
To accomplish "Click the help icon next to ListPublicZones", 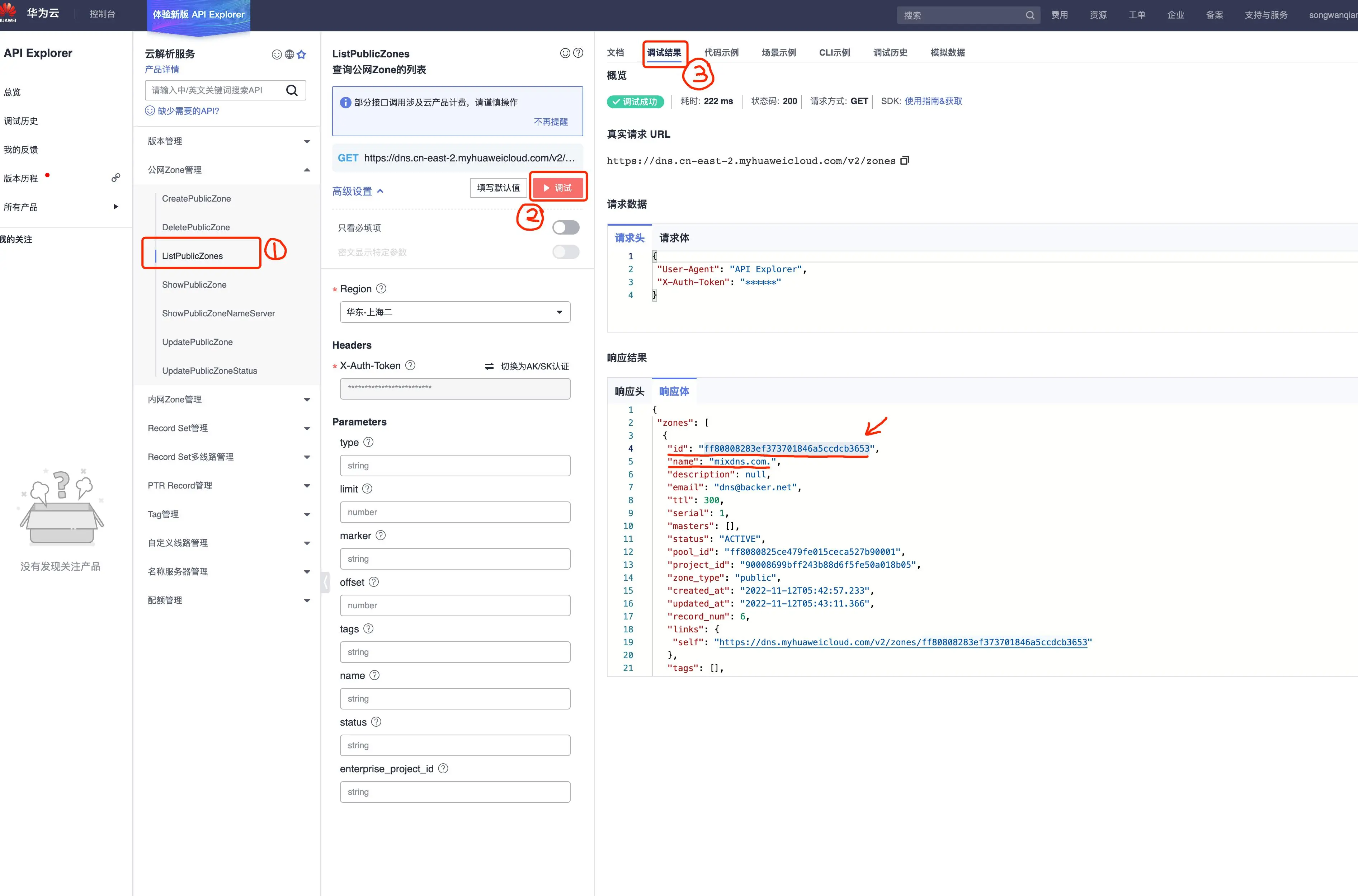I will pyautogui.click(x=578, y=53).
